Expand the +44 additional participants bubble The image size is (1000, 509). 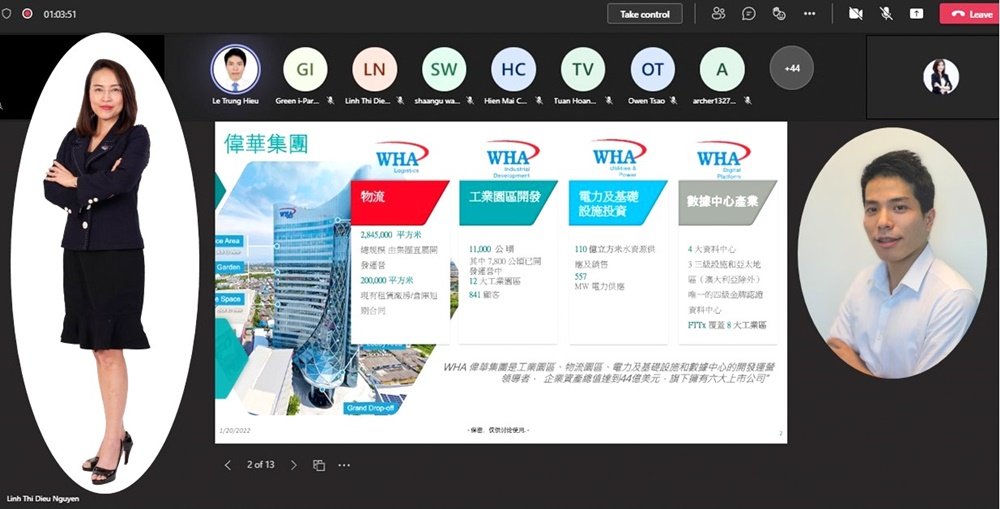point(791,68)
